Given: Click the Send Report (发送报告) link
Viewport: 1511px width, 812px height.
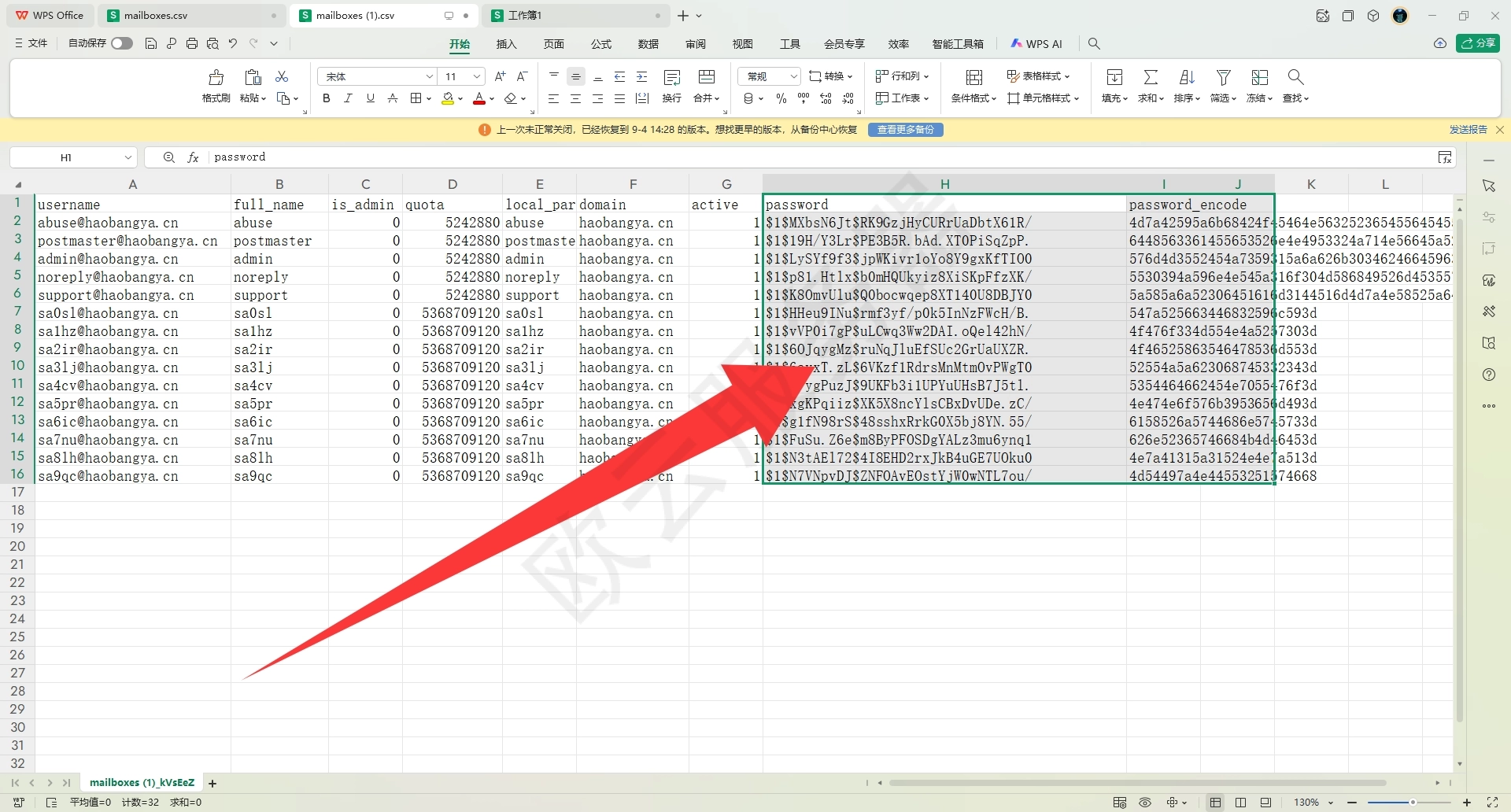Looking at the screenshot, I should click(1468, 130).
